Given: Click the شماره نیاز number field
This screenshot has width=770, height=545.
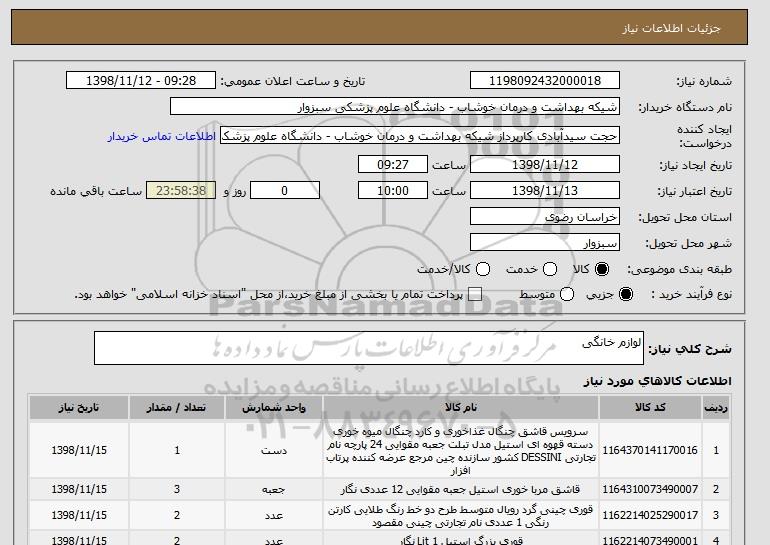Looking at the screenshot, I should (545, 81).
